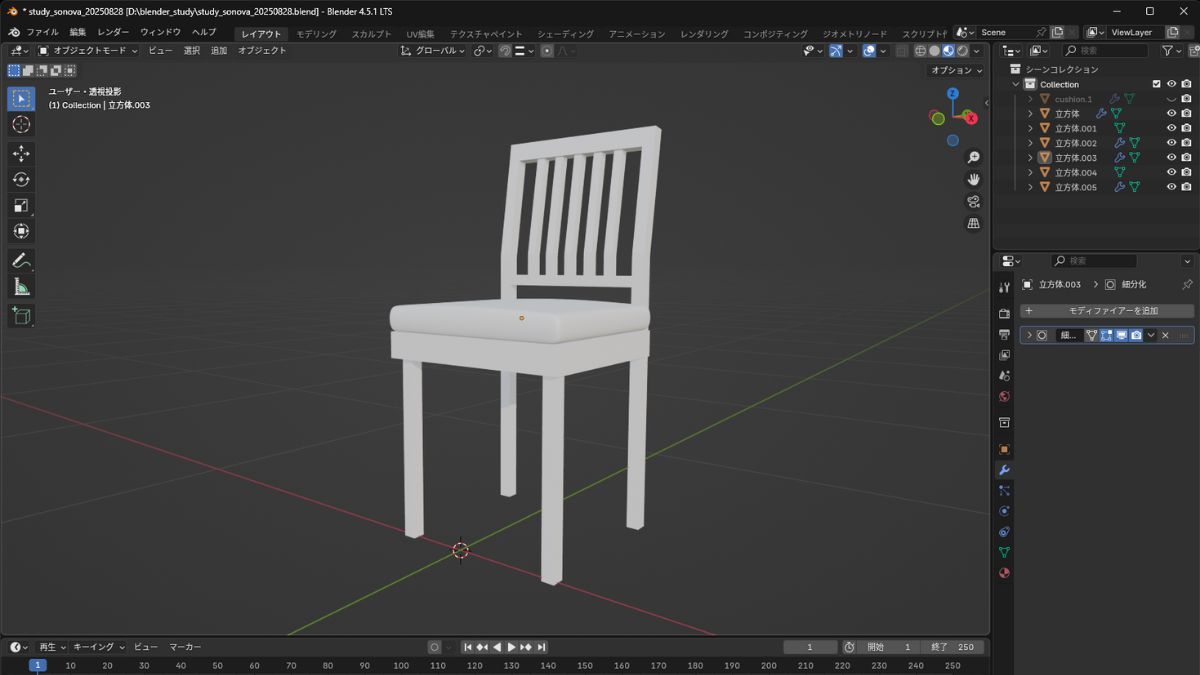The height and width of the screenshot is (675, 1200).
Task: Activate the Scale tool
Action: click(21, 205)
